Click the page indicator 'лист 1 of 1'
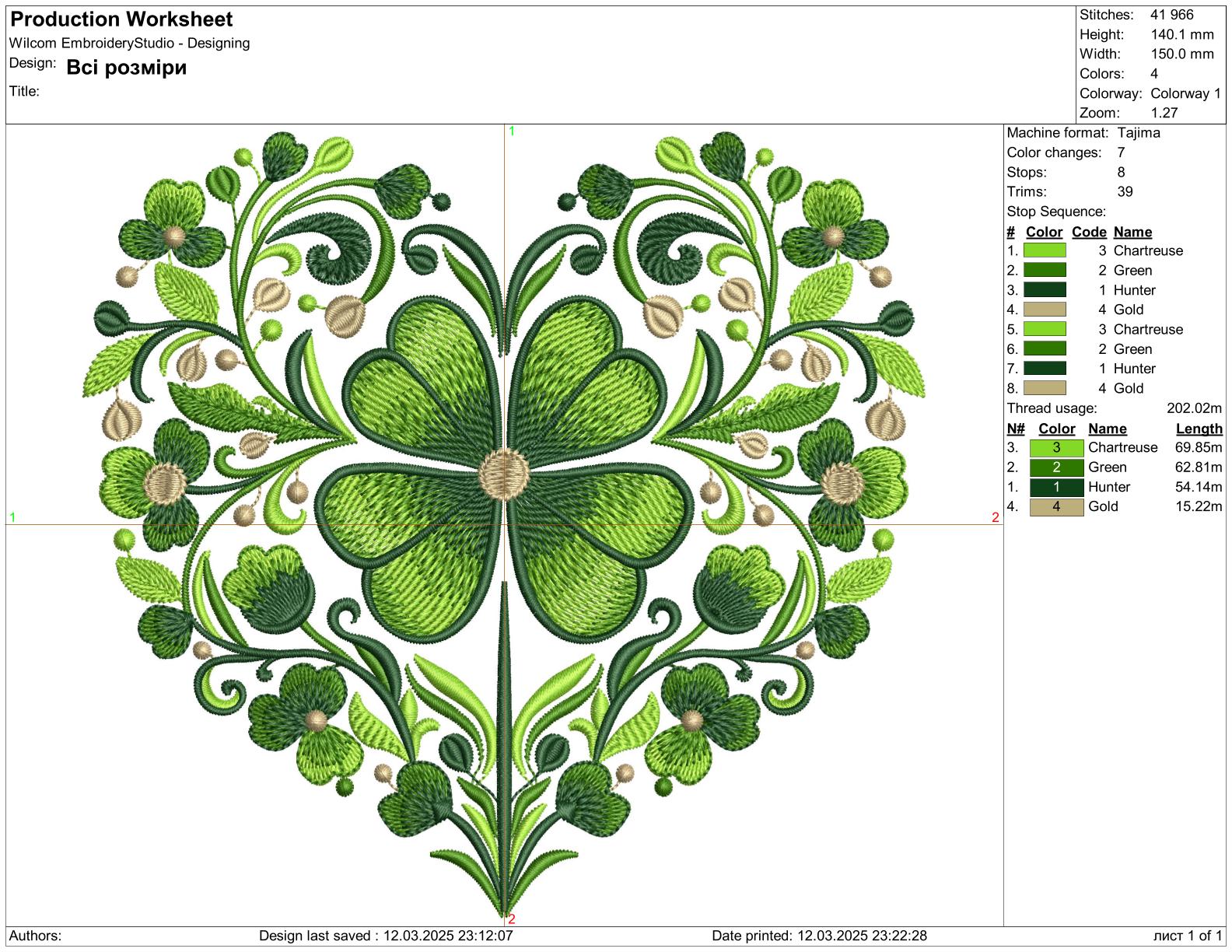 (1188, 936)
